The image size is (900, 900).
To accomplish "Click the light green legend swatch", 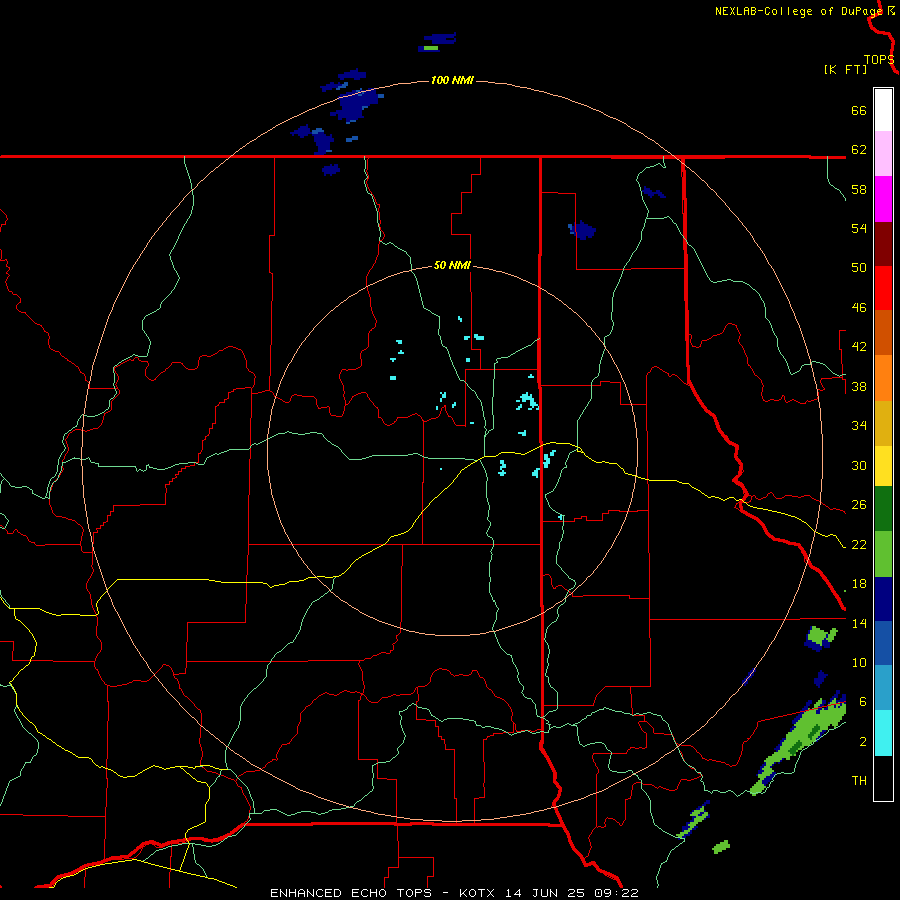I will 883,554.
